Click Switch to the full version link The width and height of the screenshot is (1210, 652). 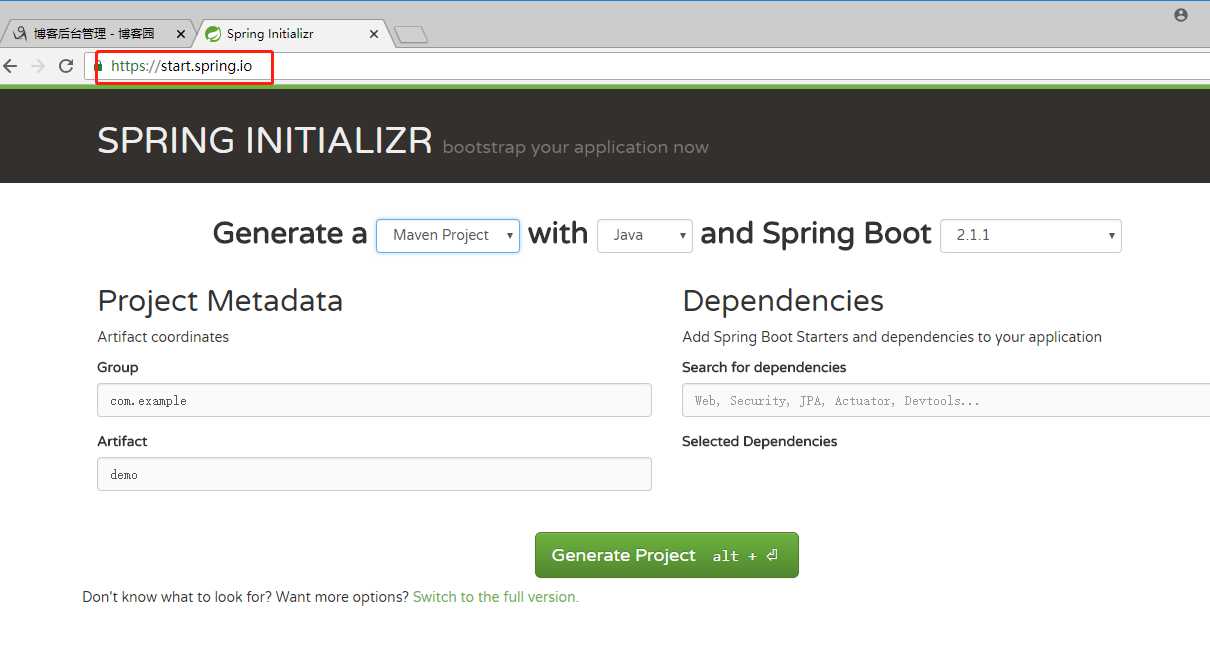(x=496, y=597)
